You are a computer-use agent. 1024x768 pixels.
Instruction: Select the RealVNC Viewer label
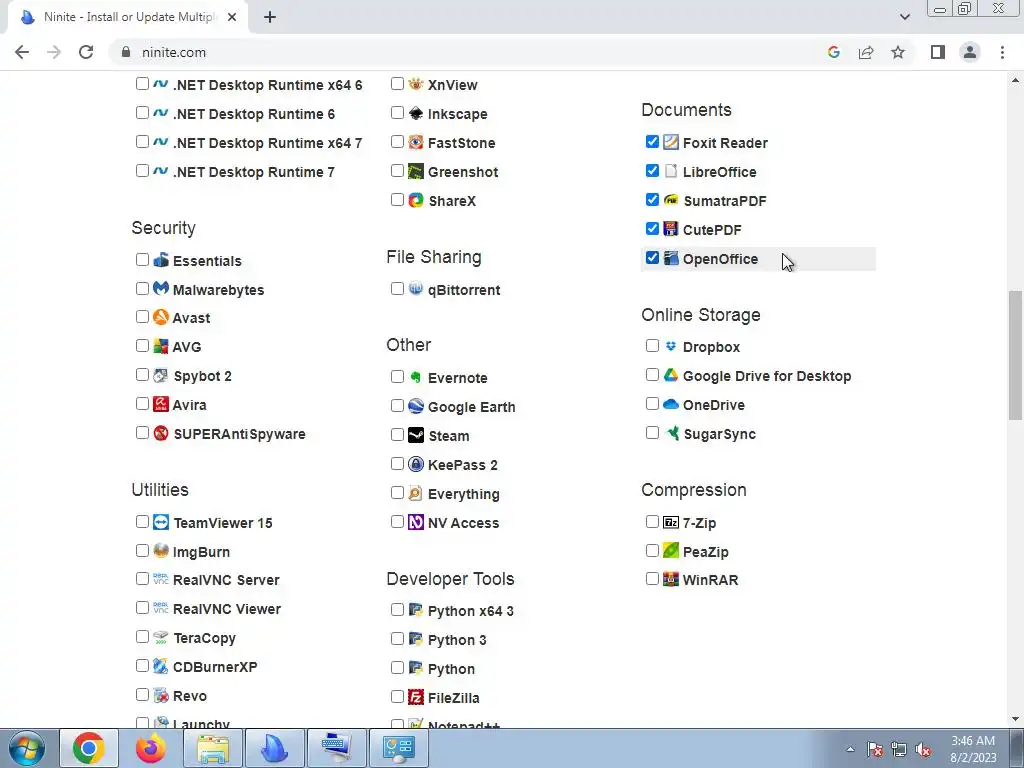pos(227,609)
